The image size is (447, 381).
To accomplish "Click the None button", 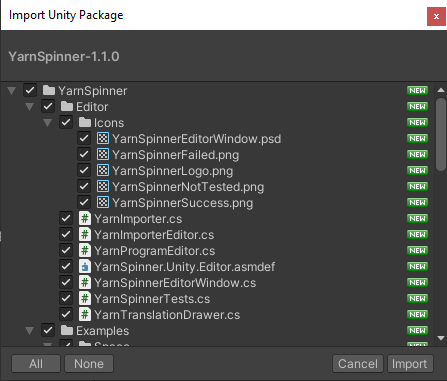I will click(x=89, y=364).
